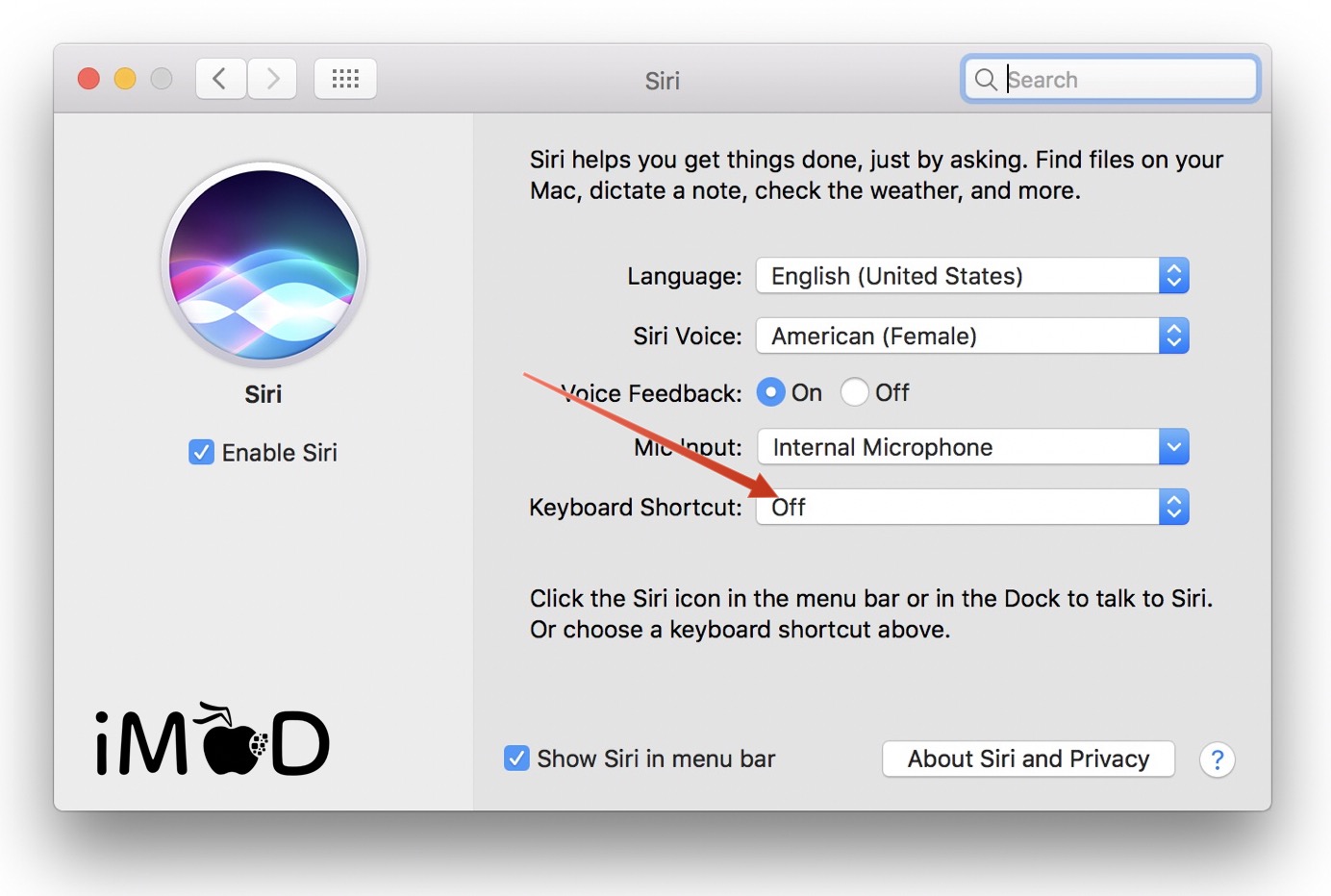
Task: Select On for Voice Feedback
Action: tap(770, 392)
